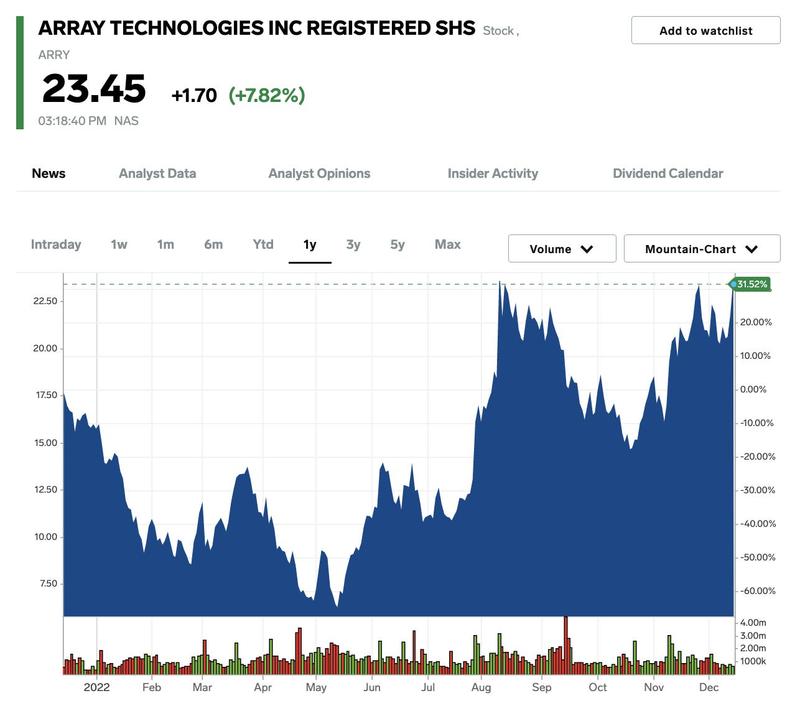Screen dimensions: 800x719
Task: Select the Intraday chart range
Action: point(56,244)
